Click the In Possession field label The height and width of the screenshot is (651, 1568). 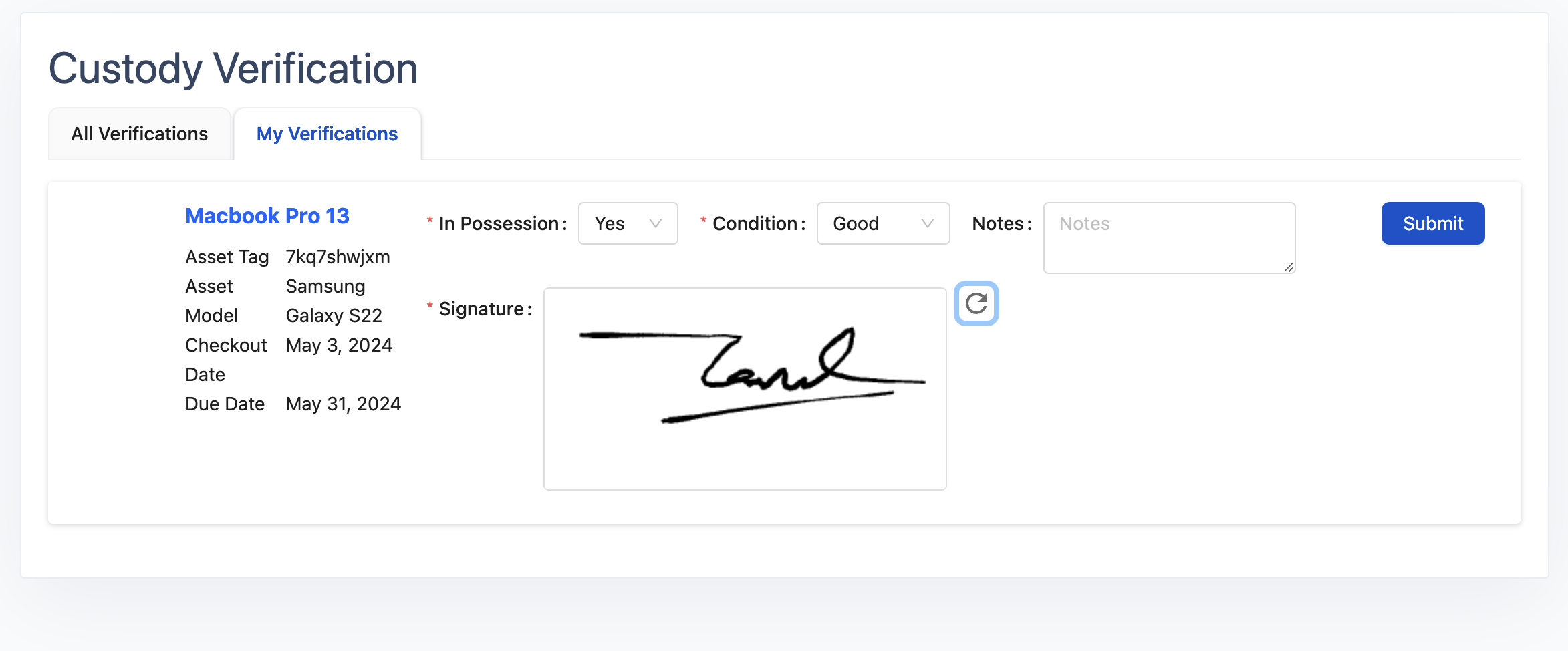click(499, 223)
